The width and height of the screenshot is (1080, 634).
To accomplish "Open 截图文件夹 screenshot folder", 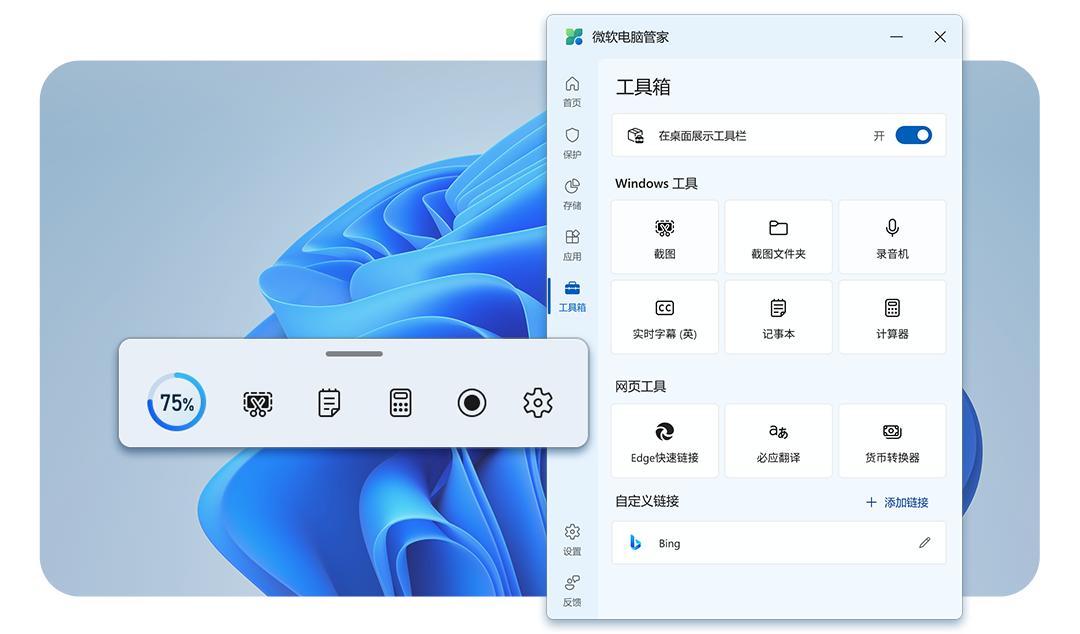I will (778, 237).
